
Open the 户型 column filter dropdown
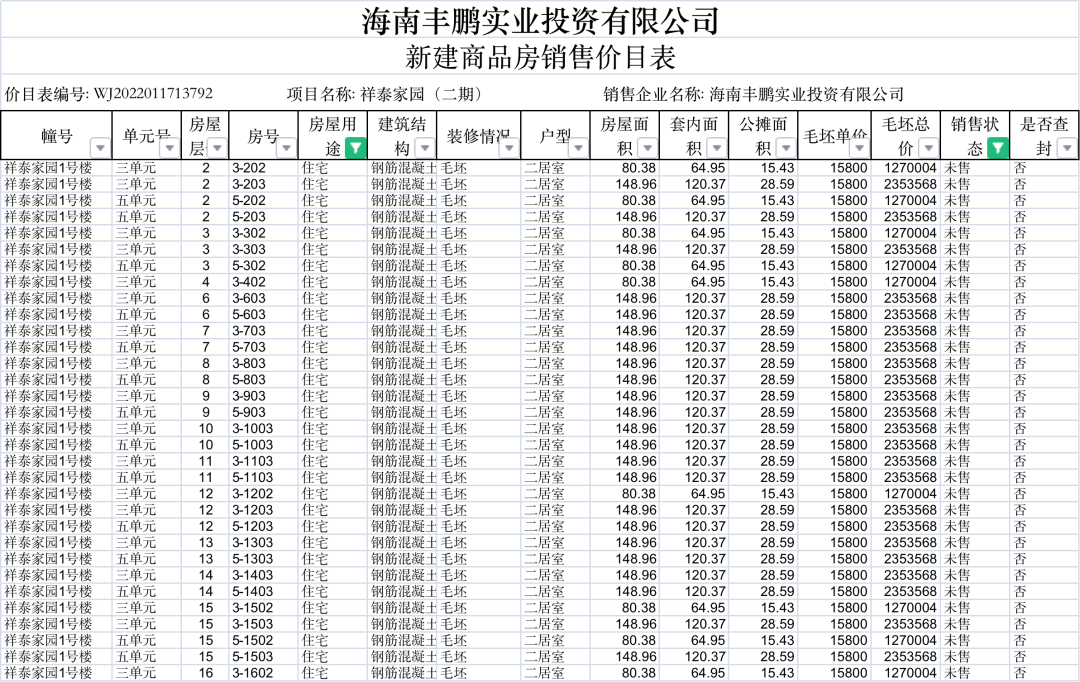point(578,148)
